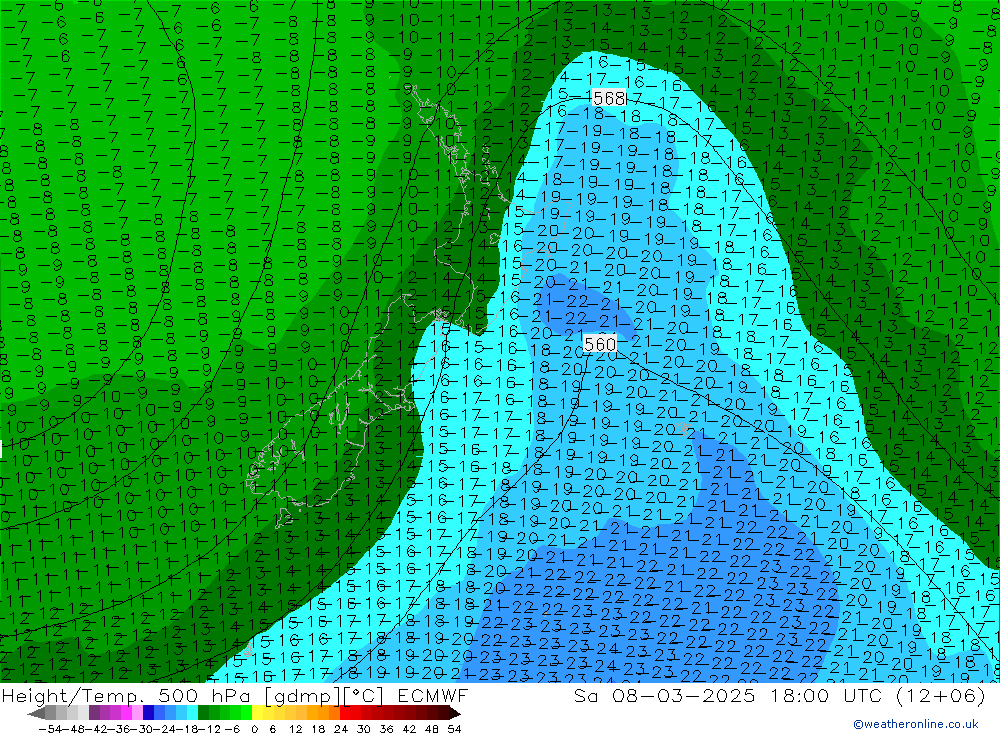Click the -24 legend value
The width and height of the screenshot is (1000, 733).
click(165, 729)
